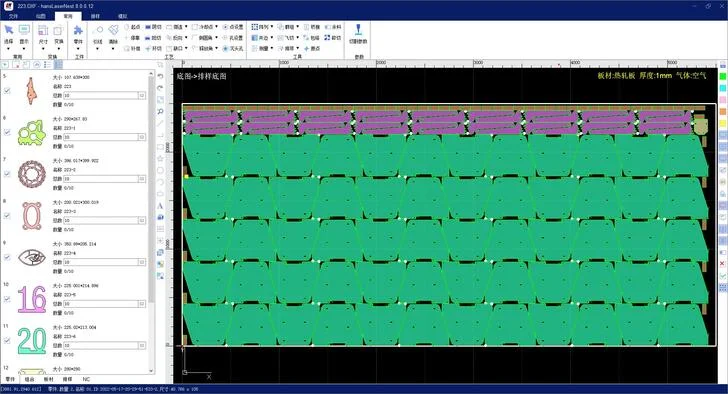The image size is (728, 394).
Task: Toggle checkbox for part 6 named 223-1
Action: pos(7,132)
